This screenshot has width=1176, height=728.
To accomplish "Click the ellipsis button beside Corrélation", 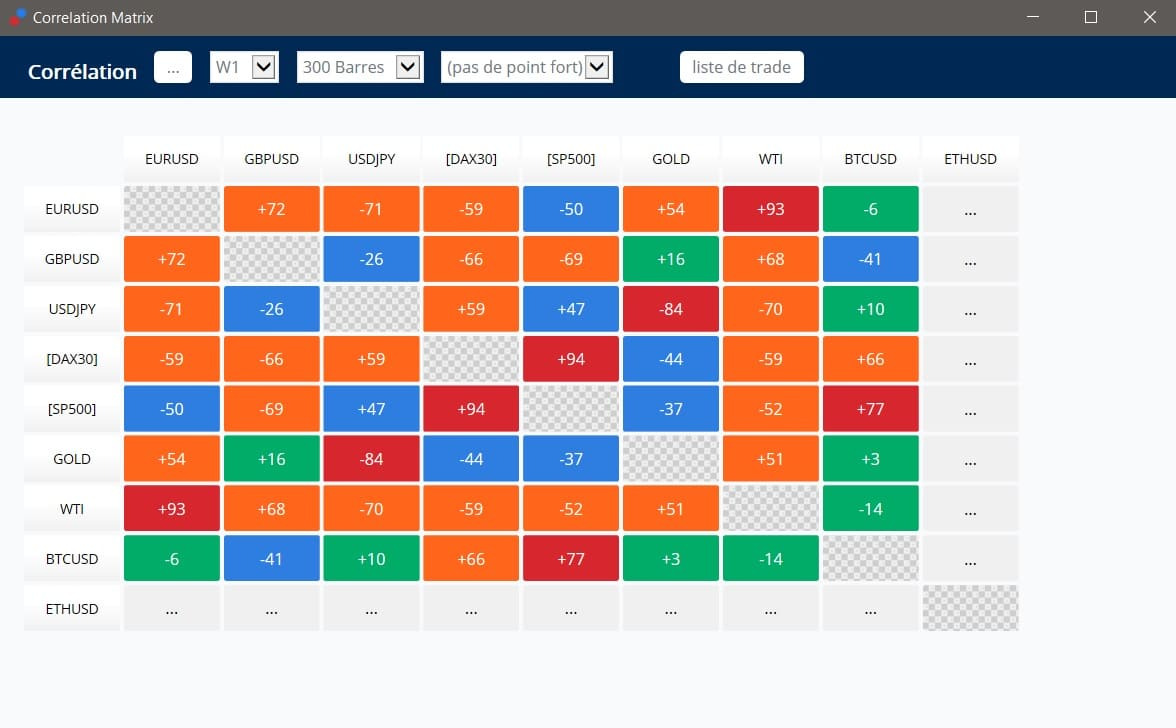I will (x=173, y=67).
